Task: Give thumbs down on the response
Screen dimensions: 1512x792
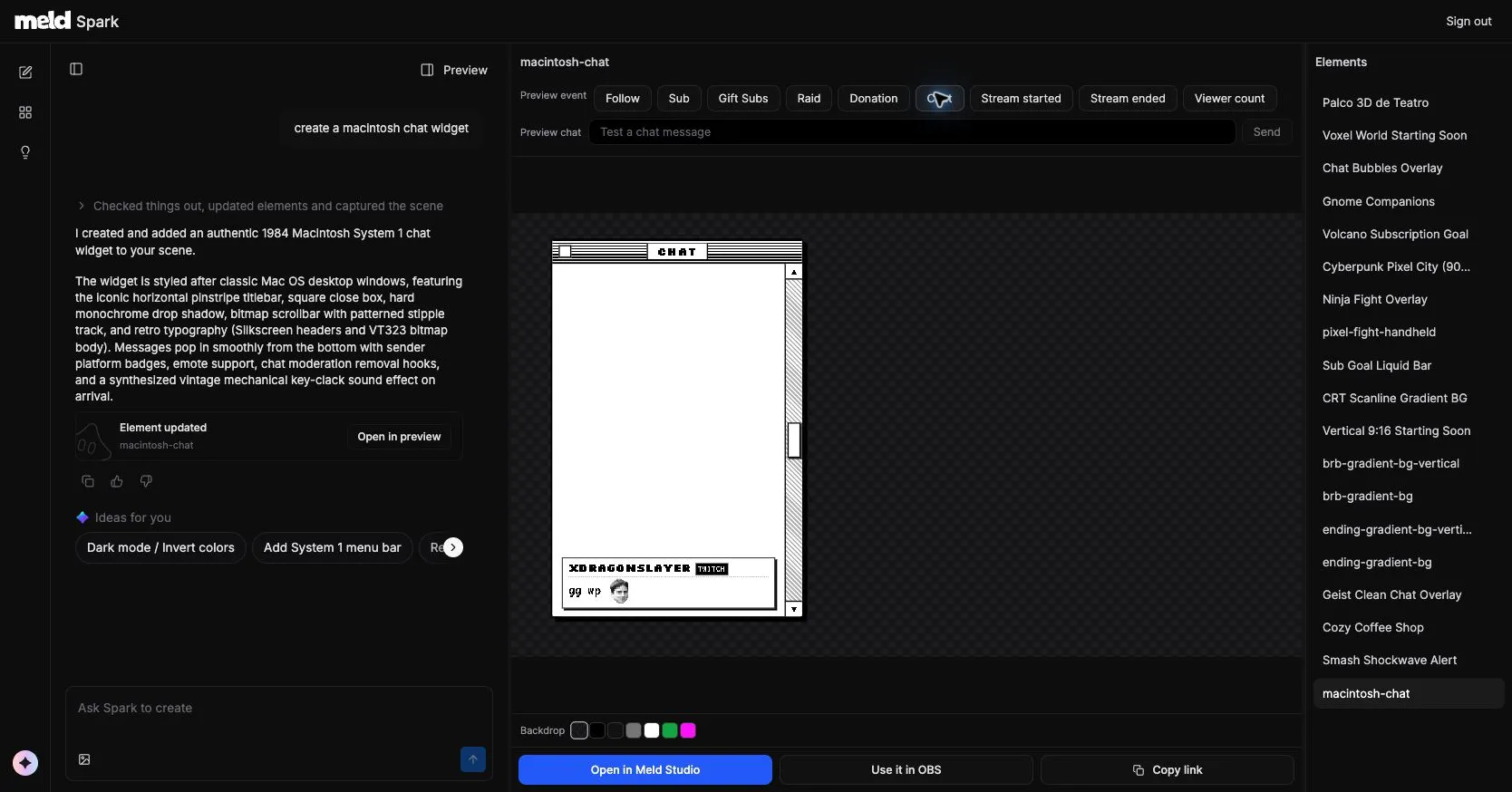Action: tap(146, 481)
